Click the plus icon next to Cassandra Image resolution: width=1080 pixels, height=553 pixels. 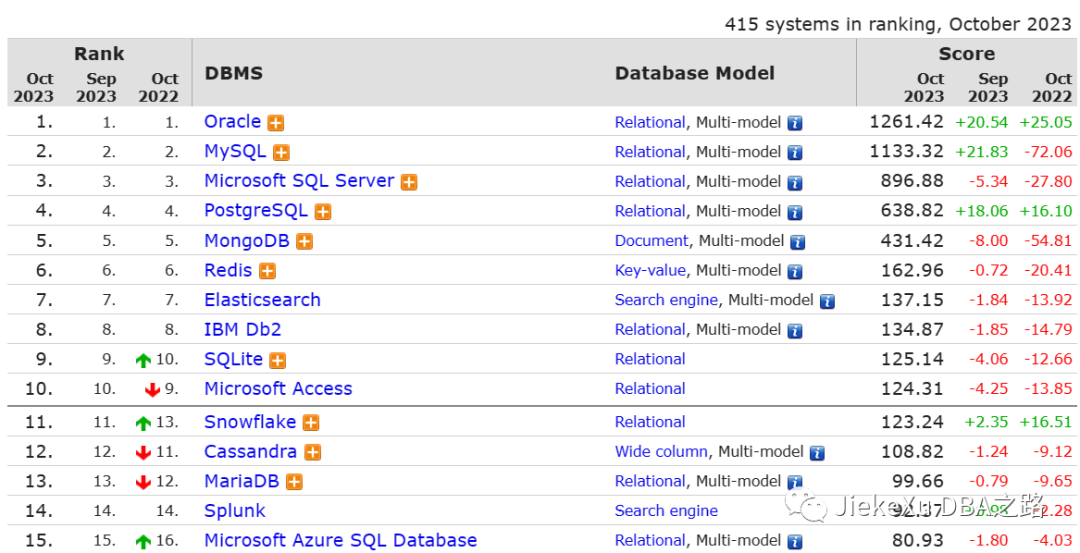(x=313, y=452)
